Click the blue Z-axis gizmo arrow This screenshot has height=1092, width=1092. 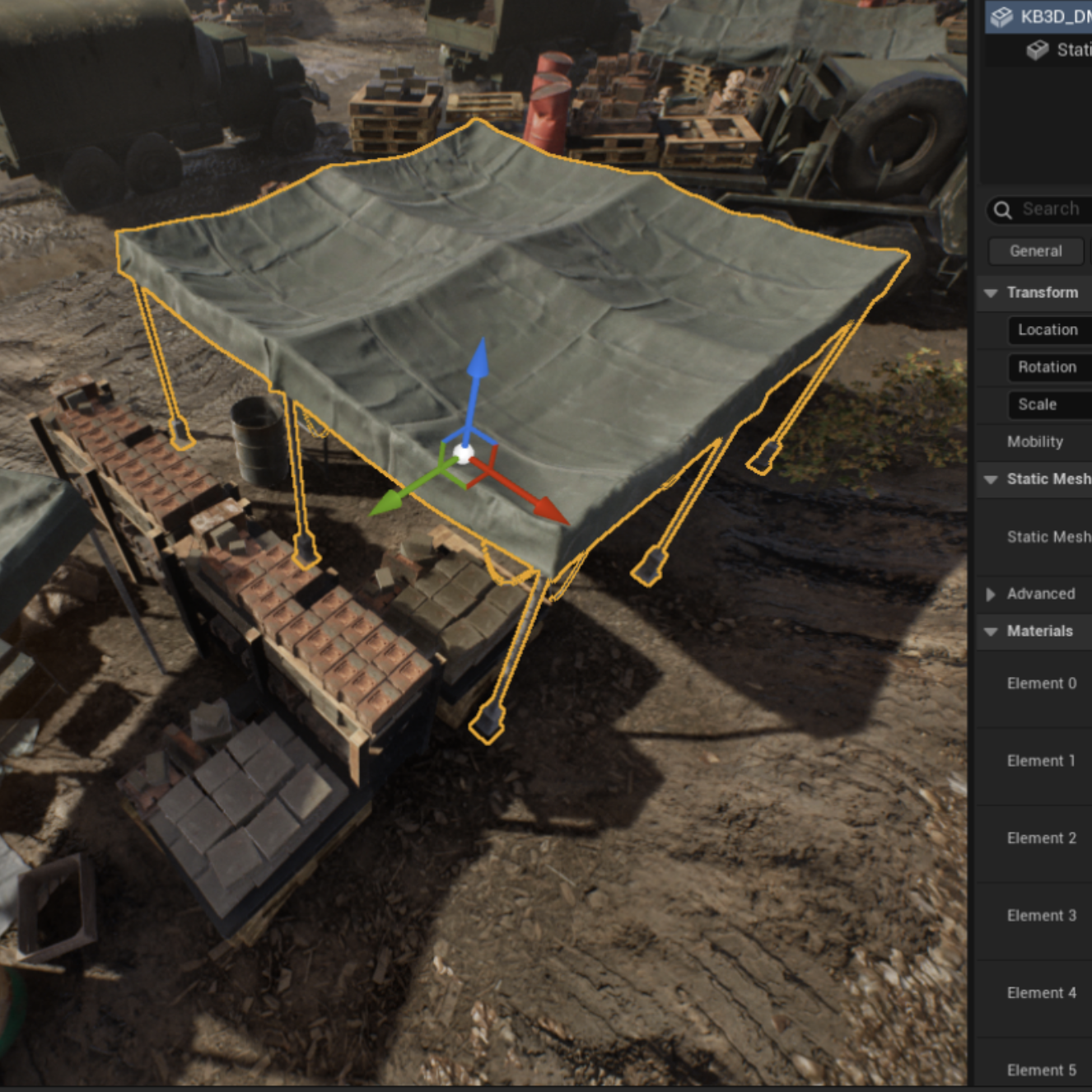coord(476,375)
